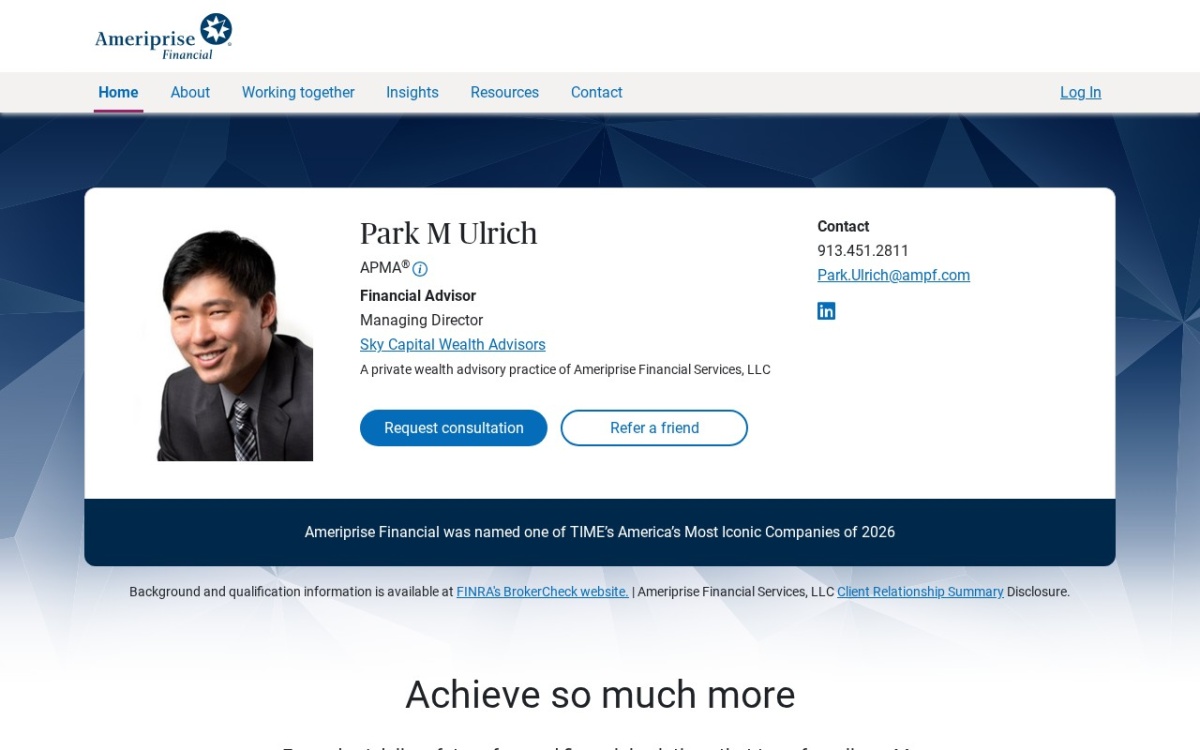This screenshot has width=1200, height=750.
Task: Open Sky Capital Wealth Advisors link
Action: point(453,344)
